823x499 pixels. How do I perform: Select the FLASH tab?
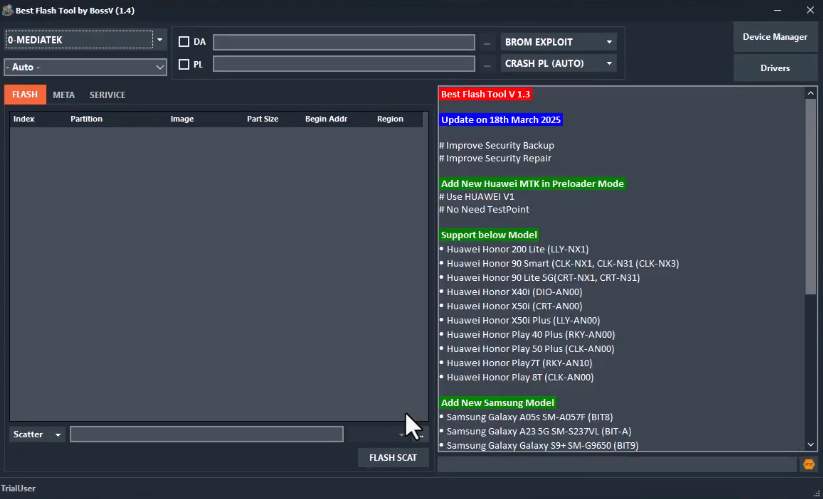tap(25, 95)
